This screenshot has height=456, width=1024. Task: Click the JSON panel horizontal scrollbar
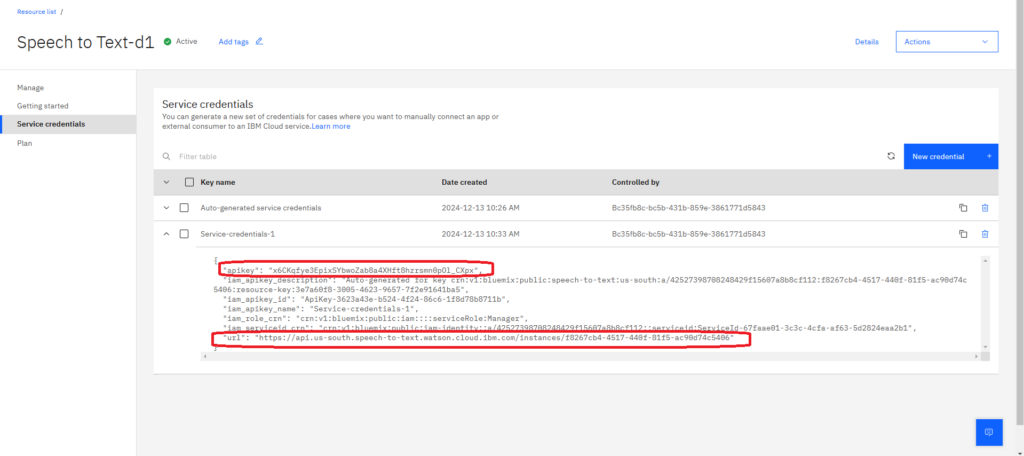pos(591,356)
